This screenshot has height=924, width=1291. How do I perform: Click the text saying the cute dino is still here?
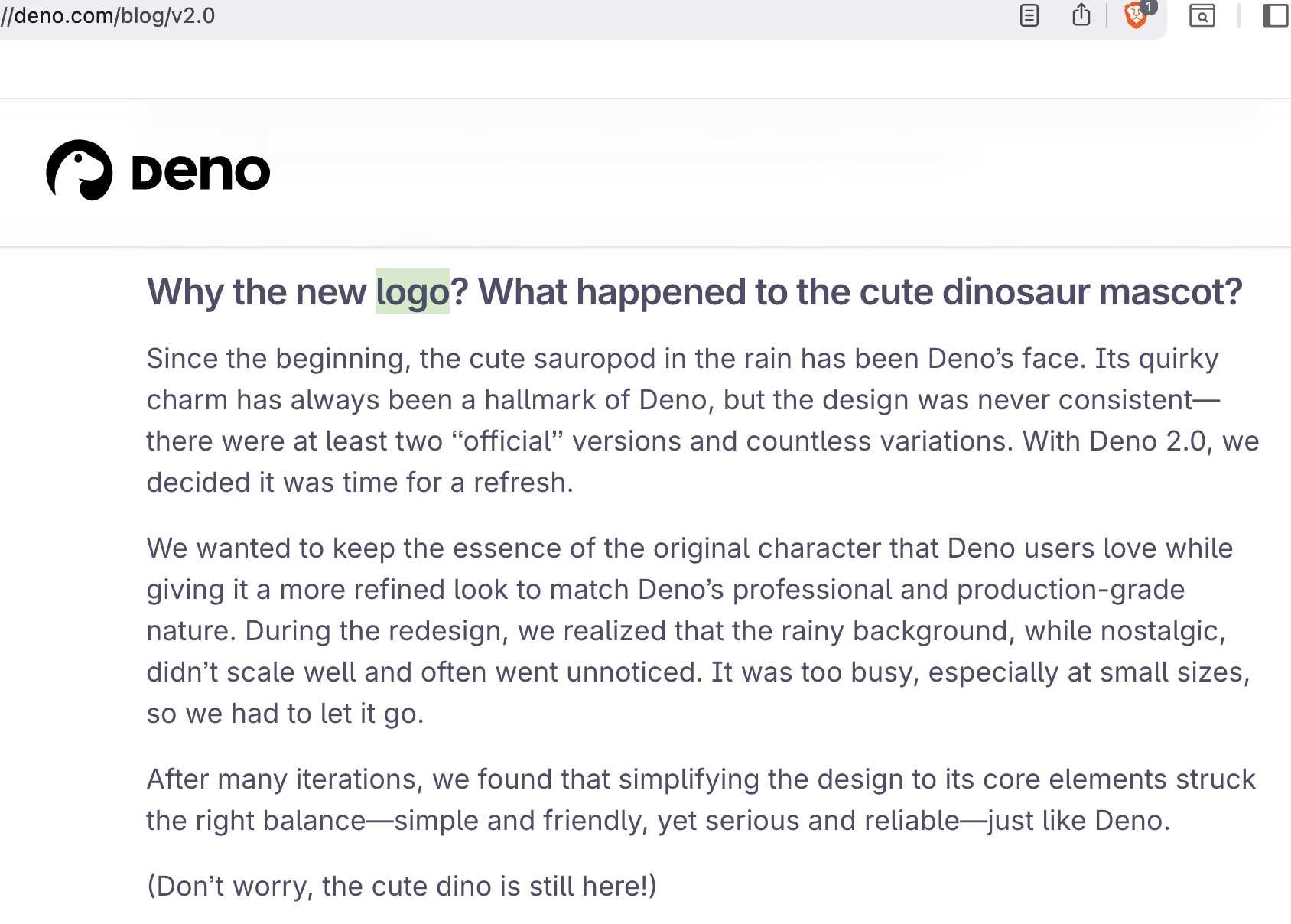click(401, 886)
